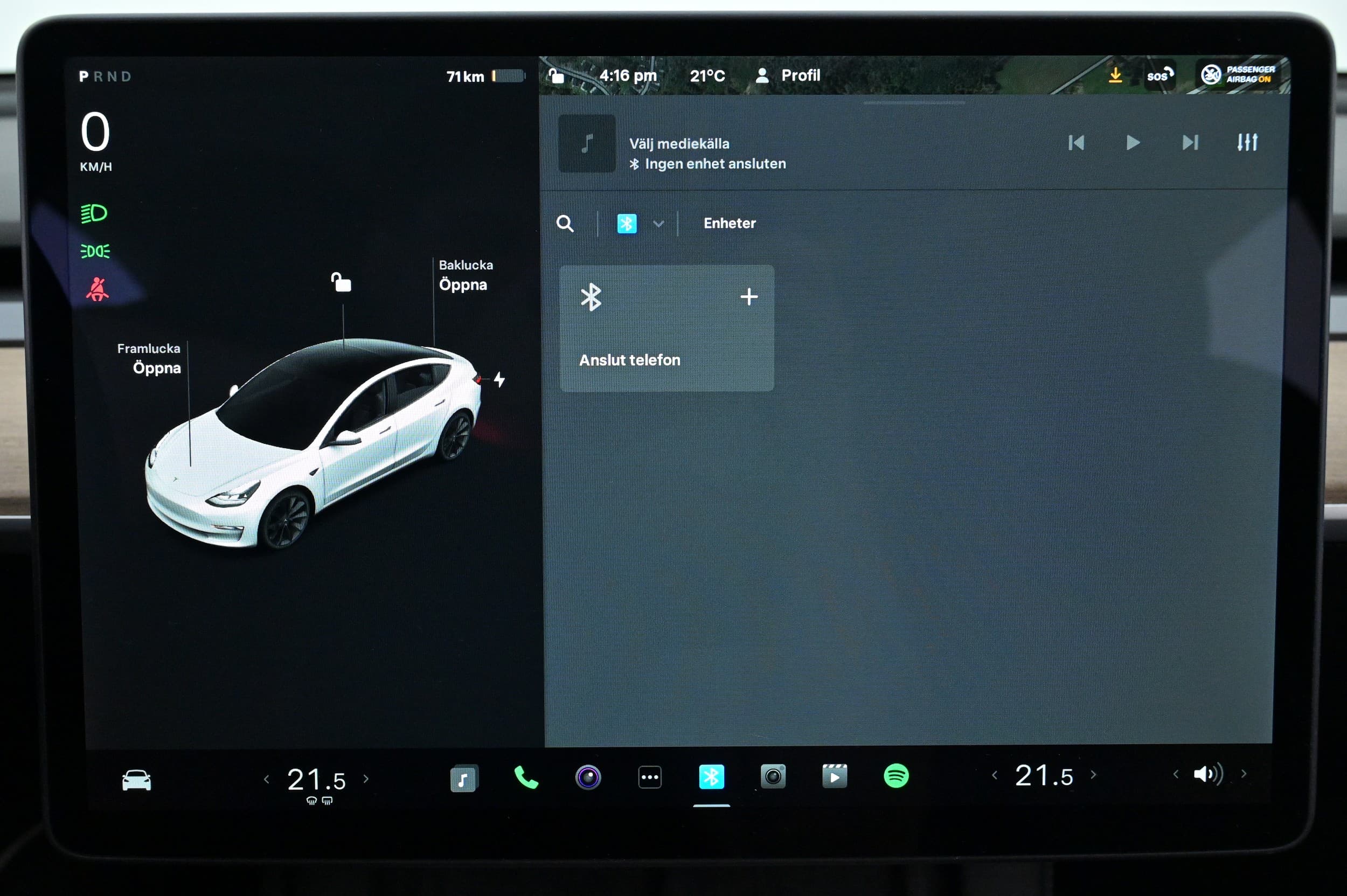
Task: Toggle car unlock padlock above car
Action: click(x=341, y=282)
